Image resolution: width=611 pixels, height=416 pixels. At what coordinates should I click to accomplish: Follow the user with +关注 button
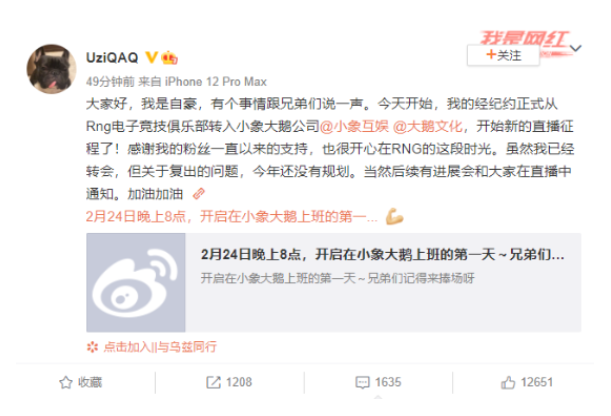pyautogui.click(x=503, y=55)
